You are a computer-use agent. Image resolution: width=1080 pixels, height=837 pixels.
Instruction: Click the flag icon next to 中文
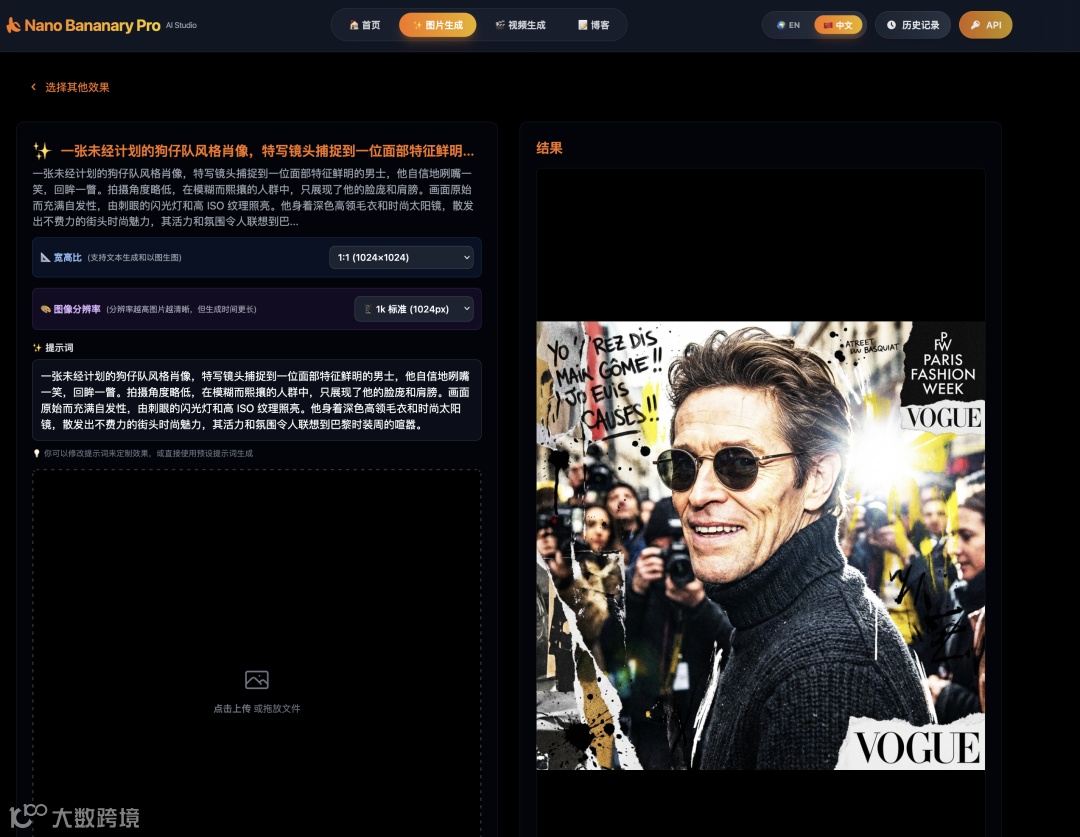point(828,25)
